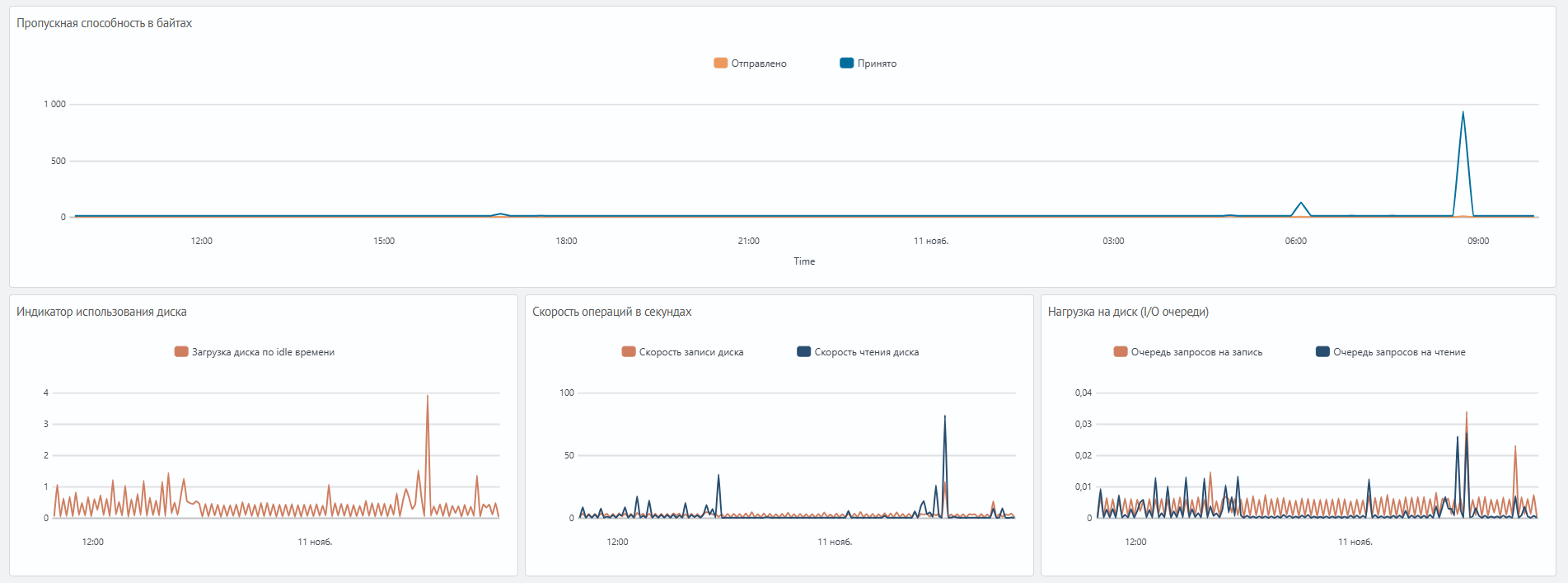The width and height of the screenshot is (1568, 583).
Task: Select the small Принято peak near 06:00
Action: pyautogui.click(x=1301, y=203)
